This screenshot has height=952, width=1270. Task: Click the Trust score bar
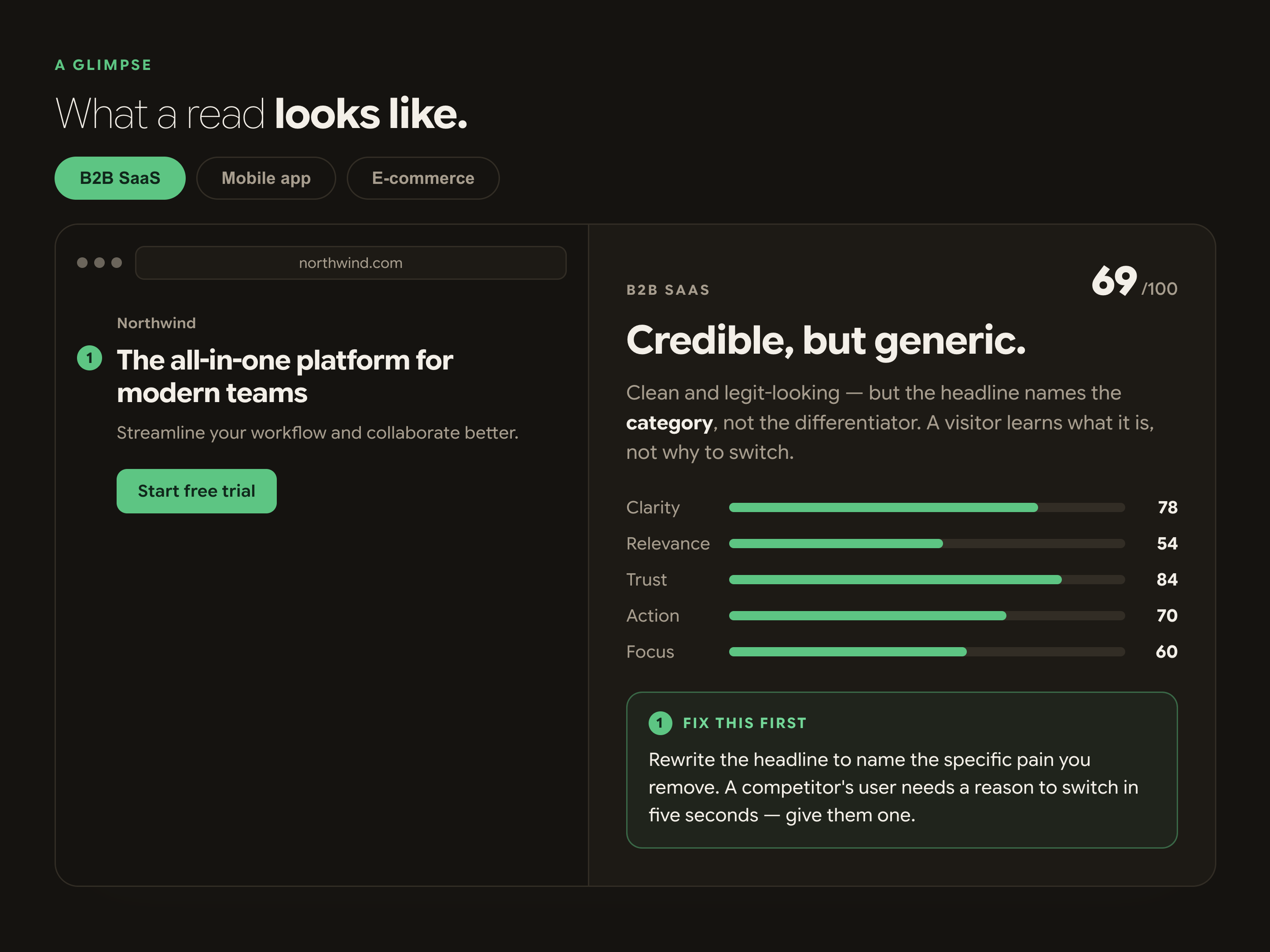[x=927, y=579]
